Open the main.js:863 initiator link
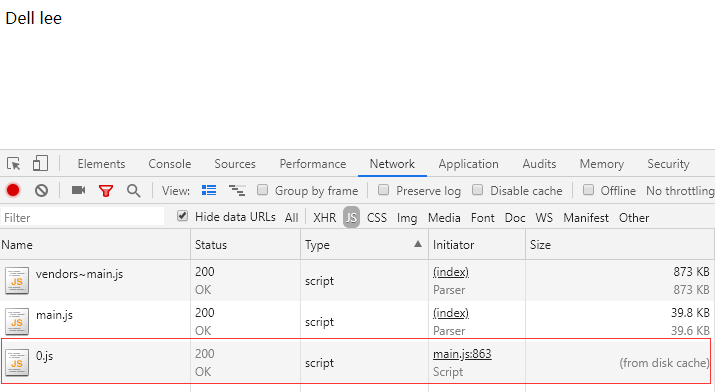 tap(462, 354)
